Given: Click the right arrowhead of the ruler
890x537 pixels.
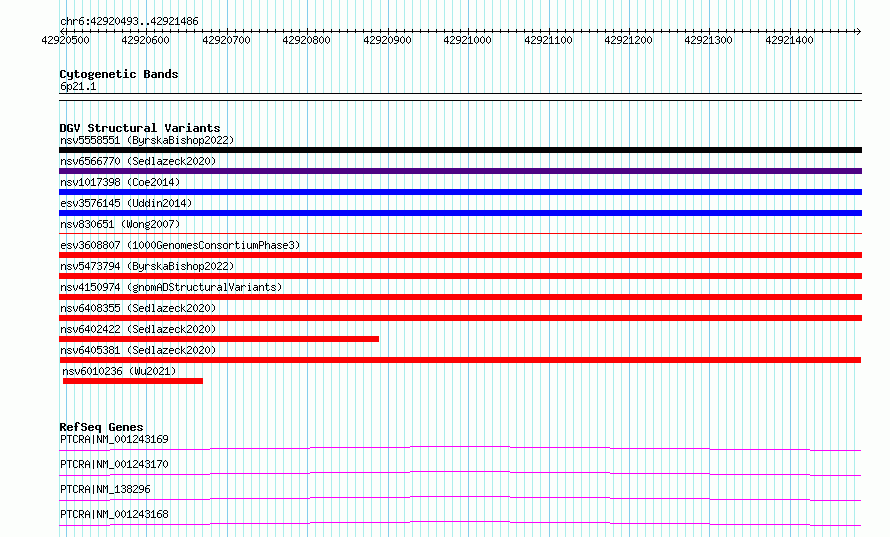Looking at the screenshot, I should 859,31.
